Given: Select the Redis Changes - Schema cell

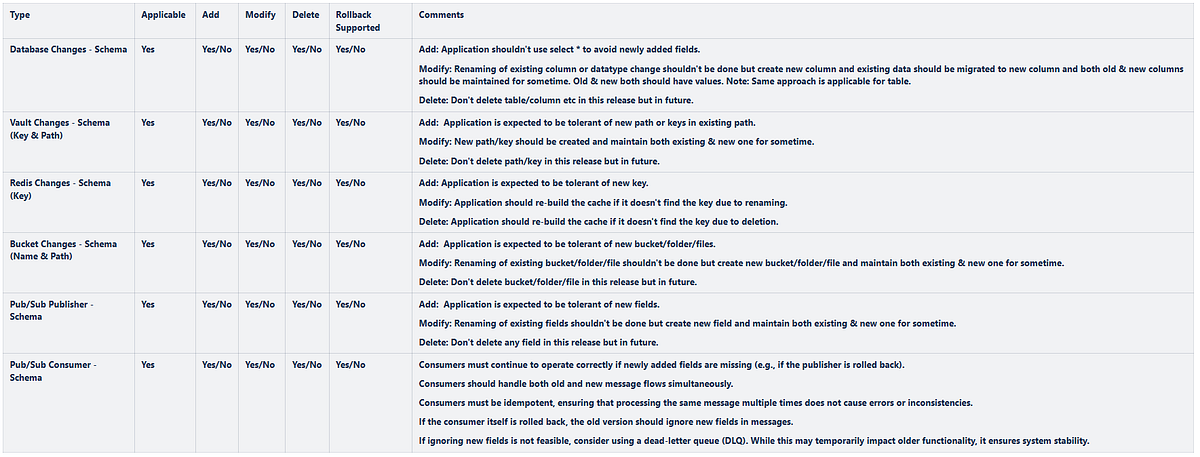Looking at the screenshot, I should click(59, 189).
